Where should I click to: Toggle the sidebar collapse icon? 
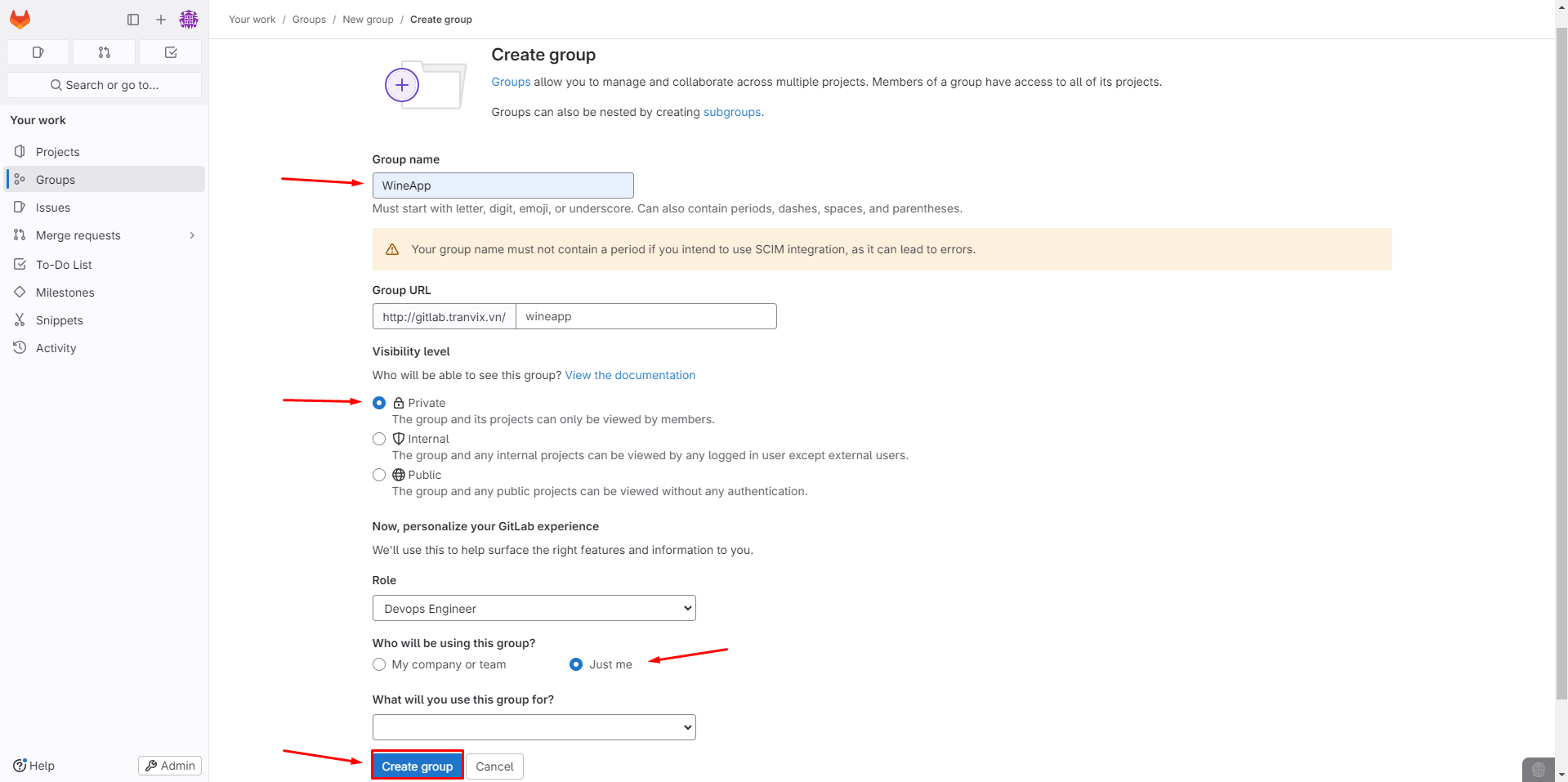coord(133,20)
